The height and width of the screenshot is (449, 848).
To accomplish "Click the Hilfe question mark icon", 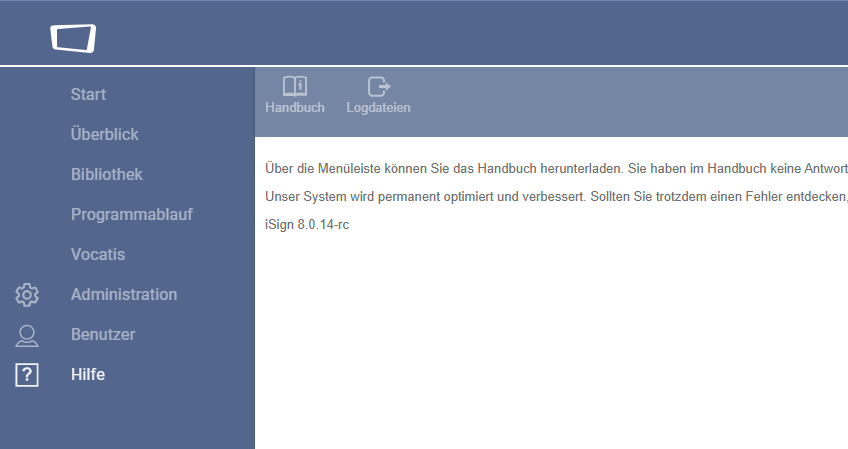I will [26, 375].
